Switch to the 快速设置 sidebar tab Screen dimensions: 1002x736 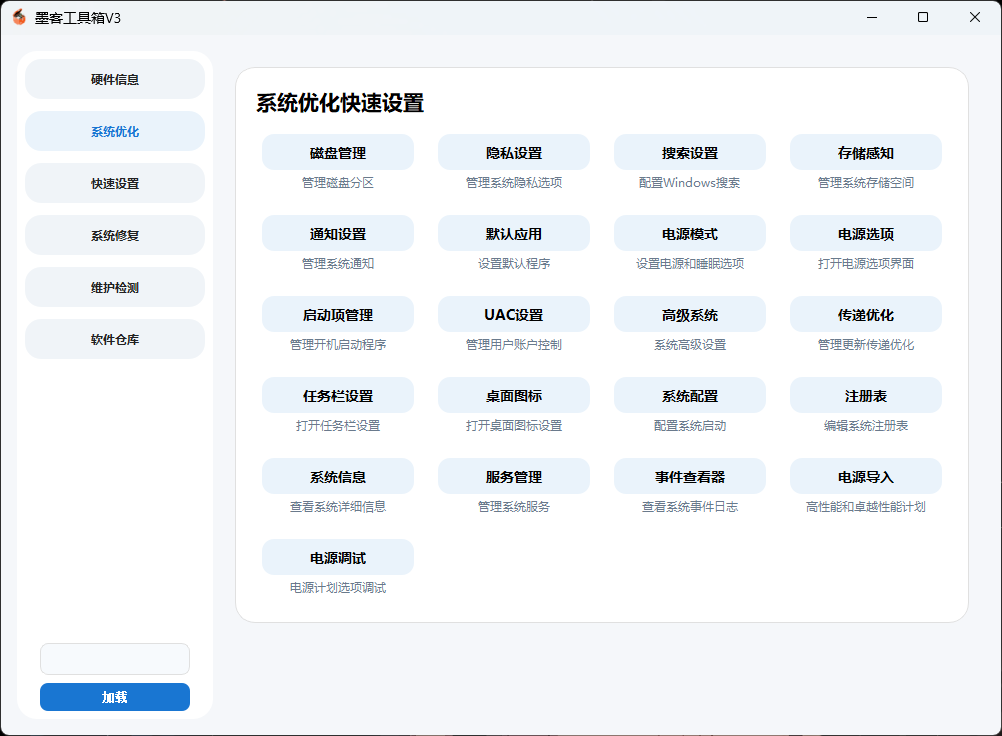(115, 183)
